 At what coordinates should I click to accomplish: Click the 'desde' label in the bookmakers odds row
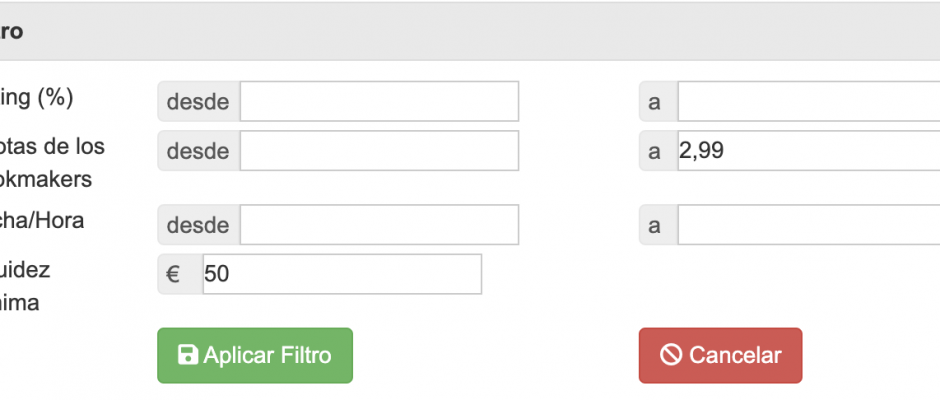[198, 151]
